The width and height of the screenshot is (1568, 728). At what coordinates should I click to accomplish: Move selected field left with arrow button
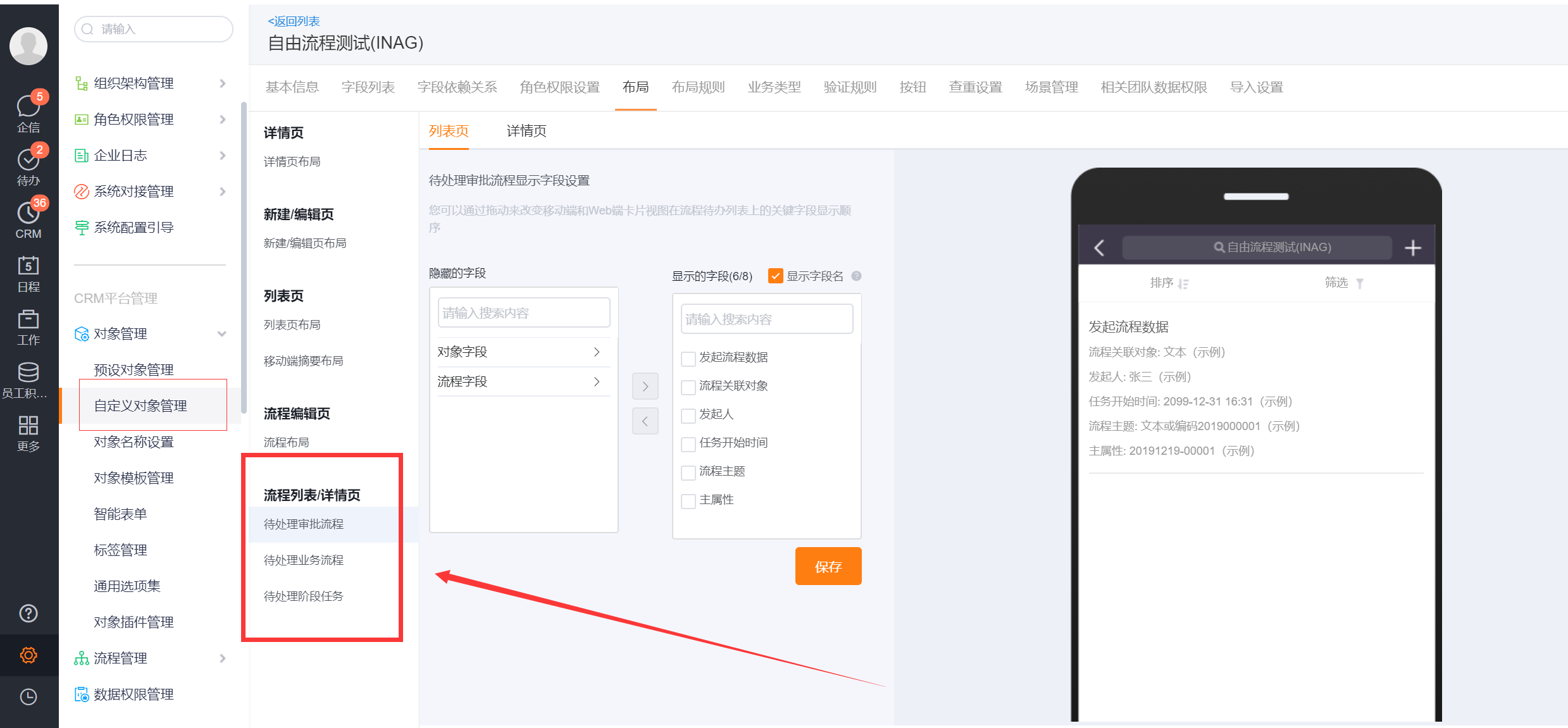[x=645, y=421]
